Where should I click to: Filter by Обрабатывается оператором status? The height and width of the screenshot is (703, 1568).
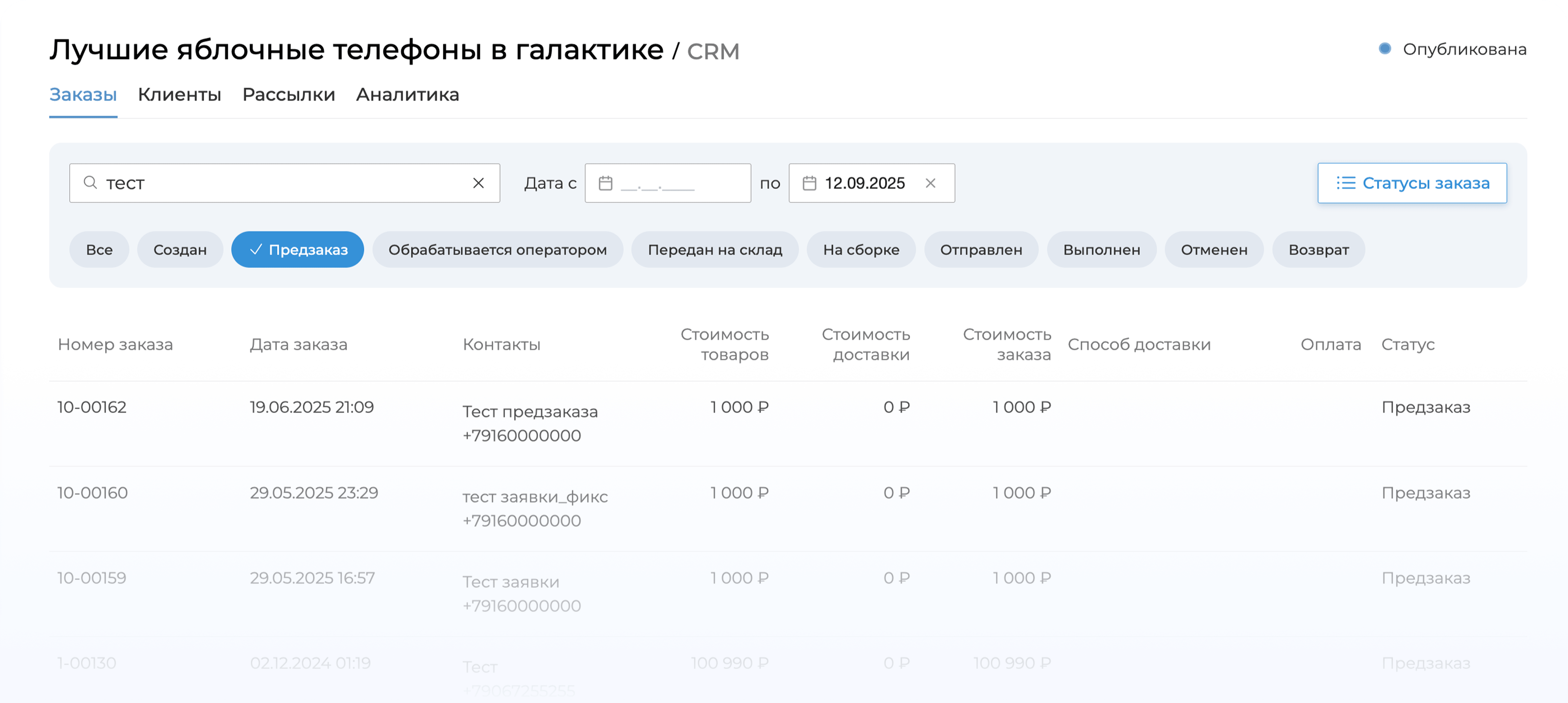(497, 249)
